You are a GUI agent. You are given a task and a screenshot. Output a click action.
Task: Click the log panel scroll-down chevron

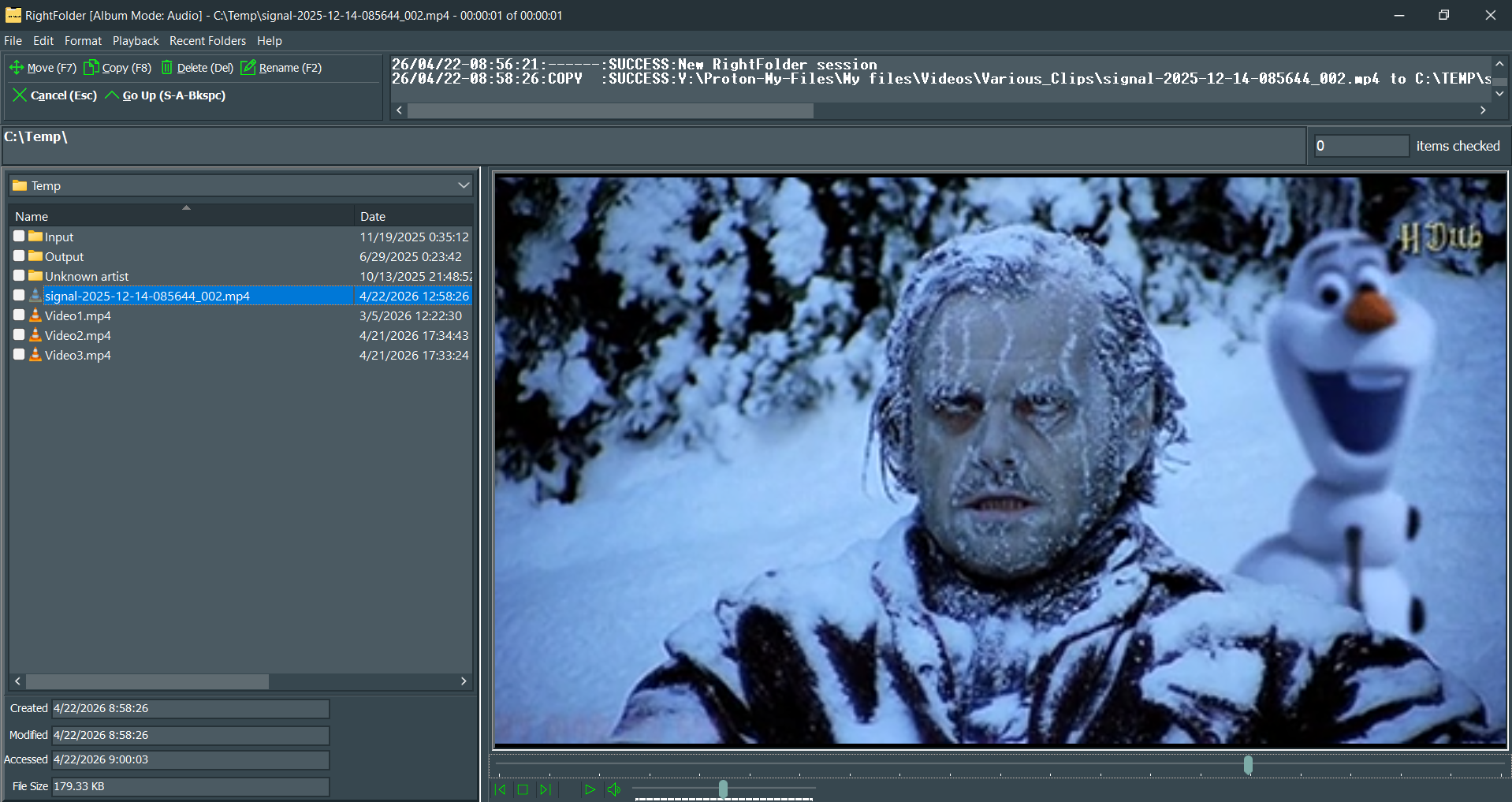click(x=1499, y=94)
